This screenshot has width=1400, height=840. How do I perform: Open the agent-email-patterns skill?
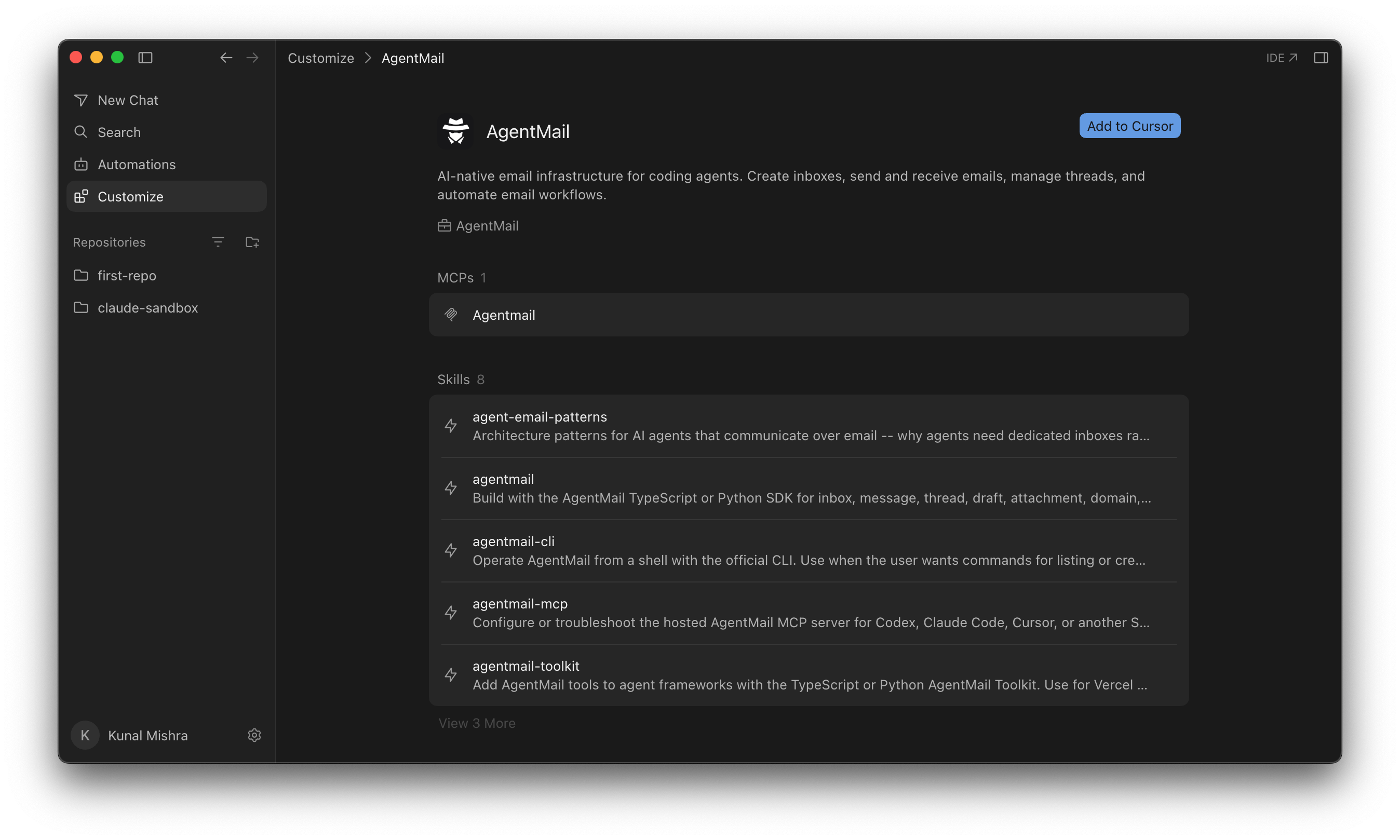point(809,426)
